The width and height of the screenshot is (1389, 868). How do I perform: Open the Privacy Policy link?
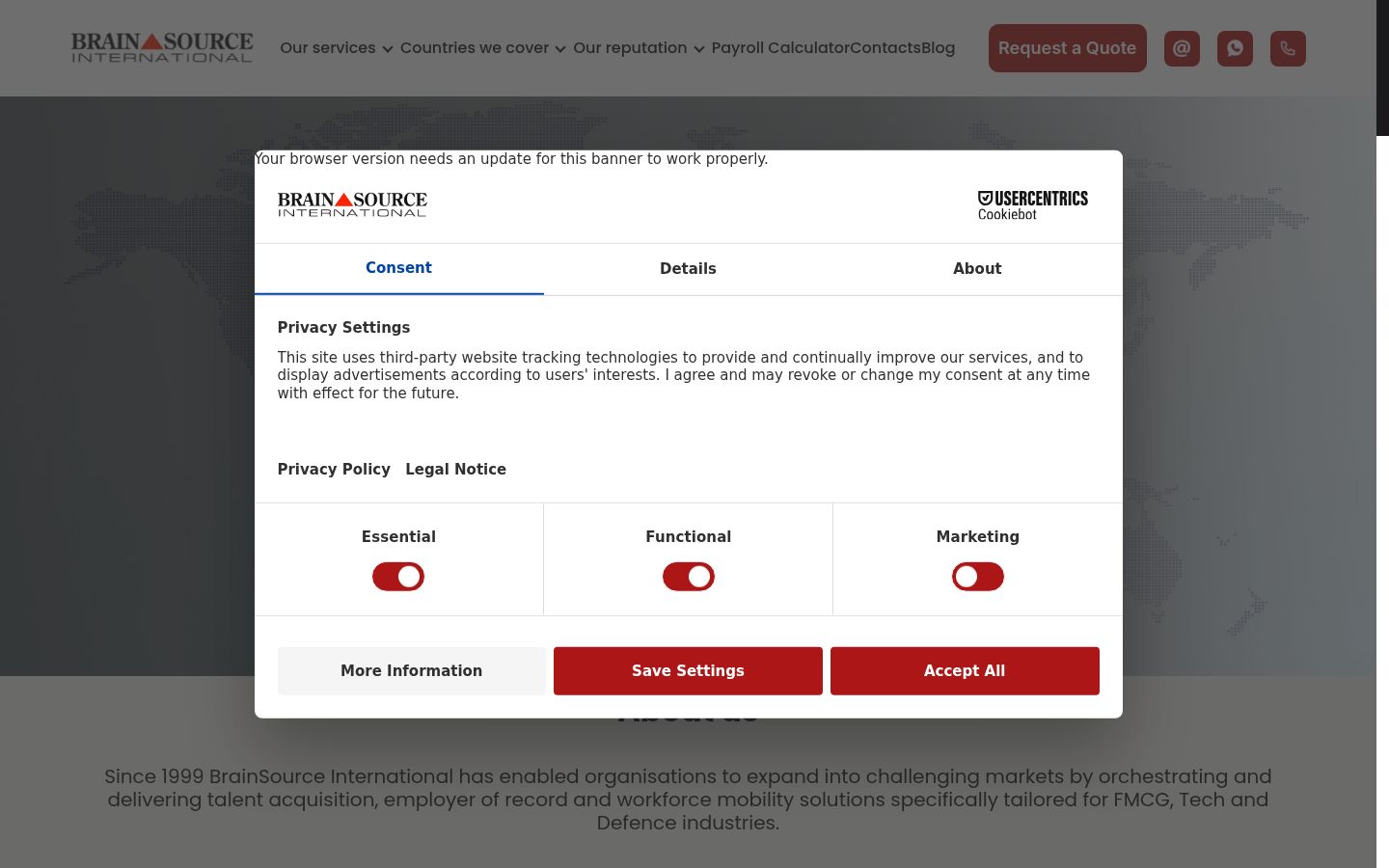(334, 470)
